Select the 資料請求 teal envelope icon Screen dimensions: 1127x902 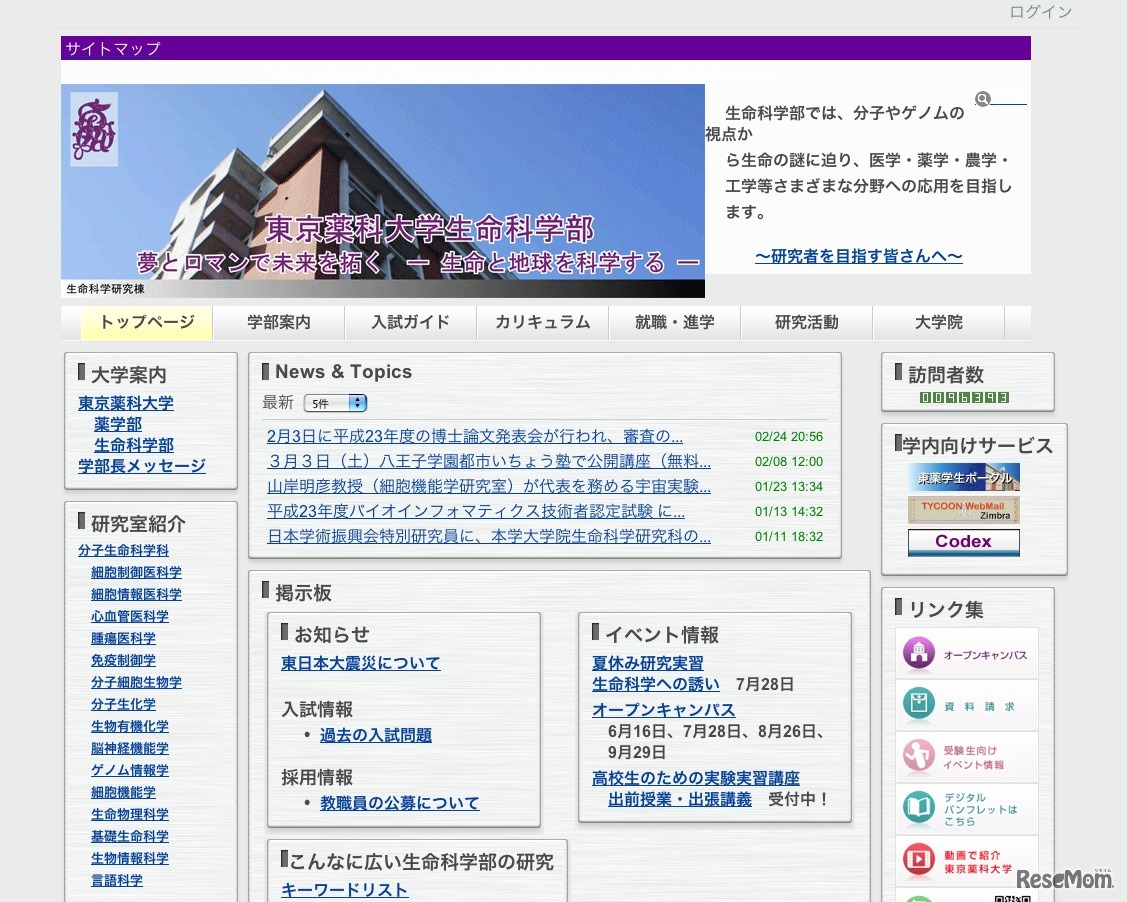point(920,705)
